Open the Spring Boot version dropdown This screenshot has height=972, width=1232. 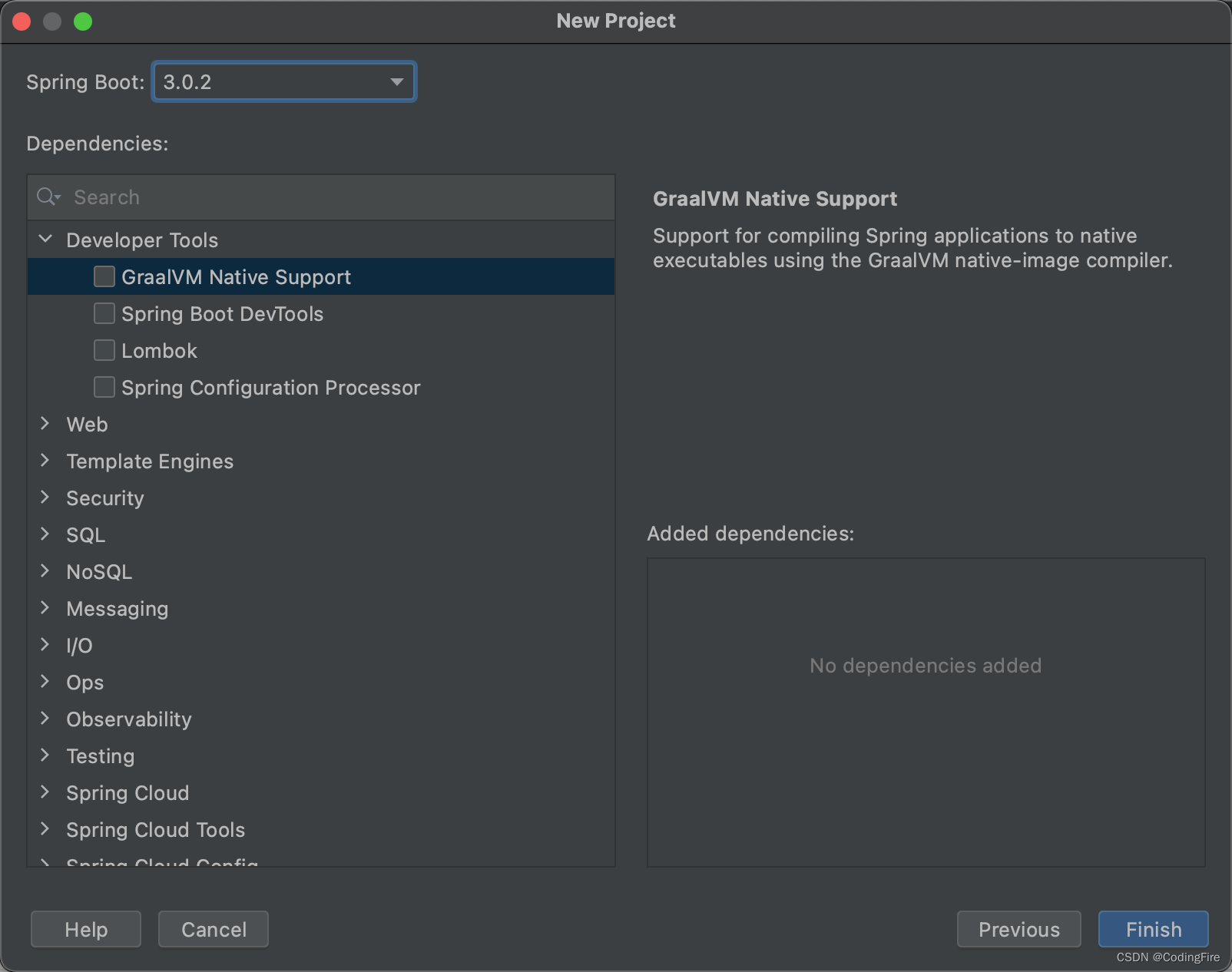coord(284,81)
